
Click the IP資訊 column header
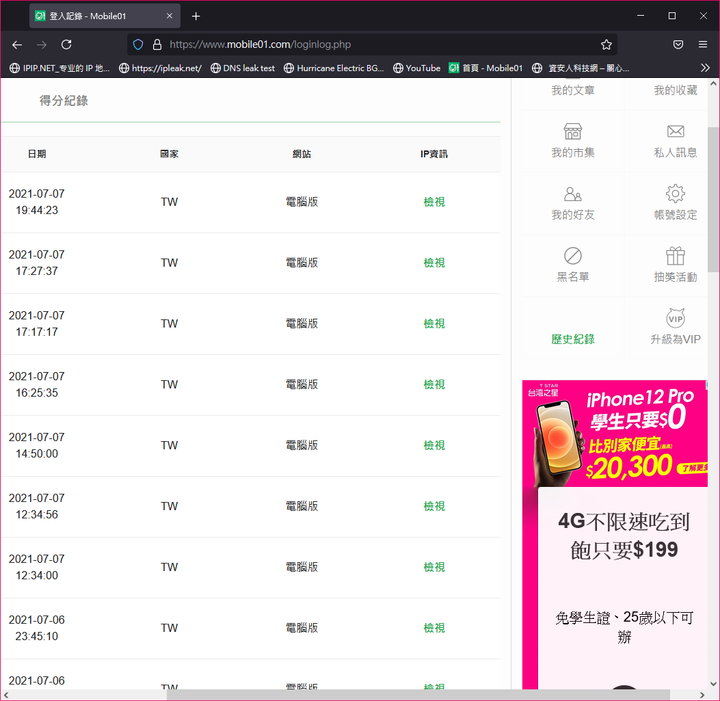[x=434, y=154]
